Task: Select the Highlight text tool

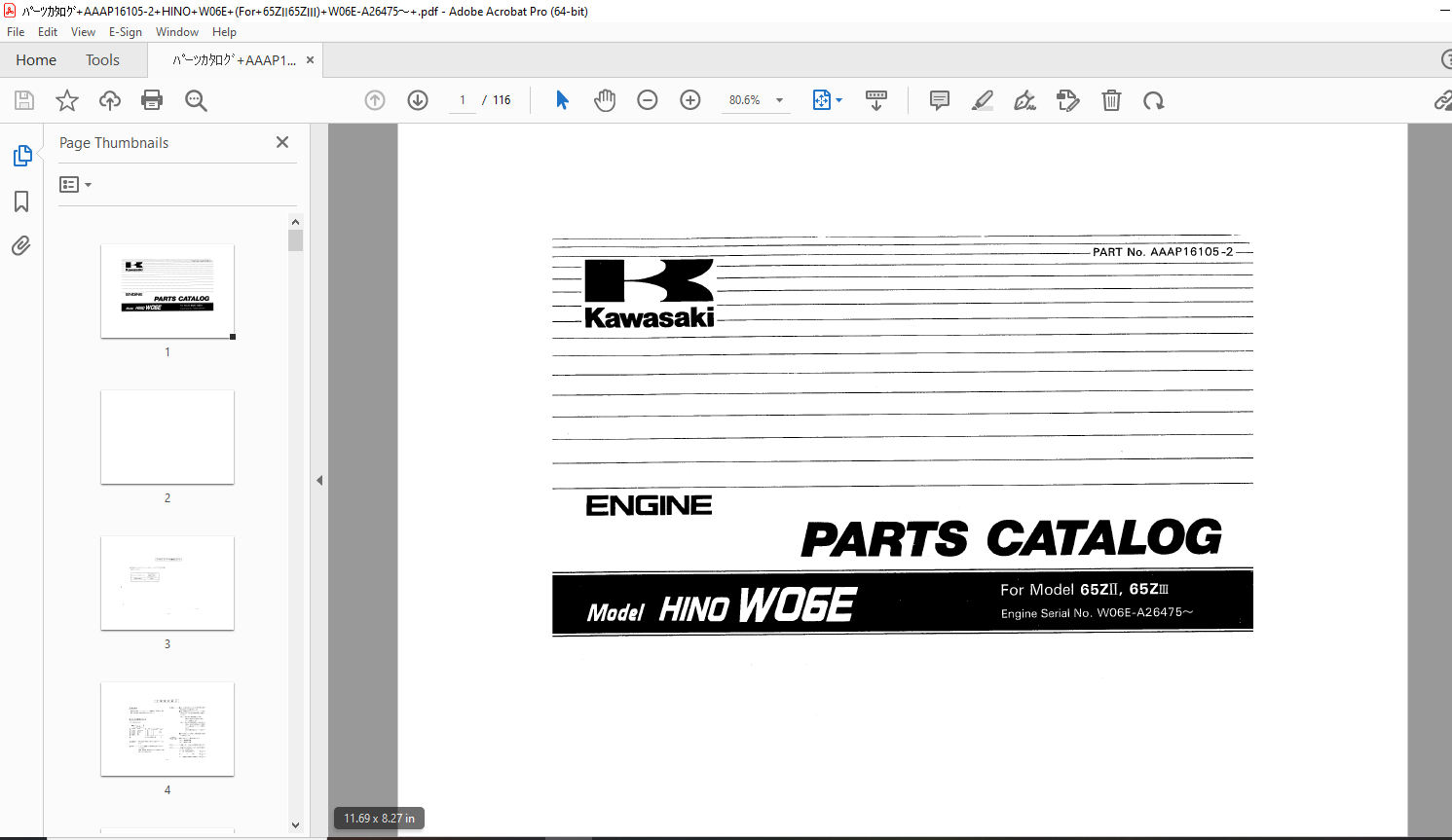Action: [x=983, y=100]
